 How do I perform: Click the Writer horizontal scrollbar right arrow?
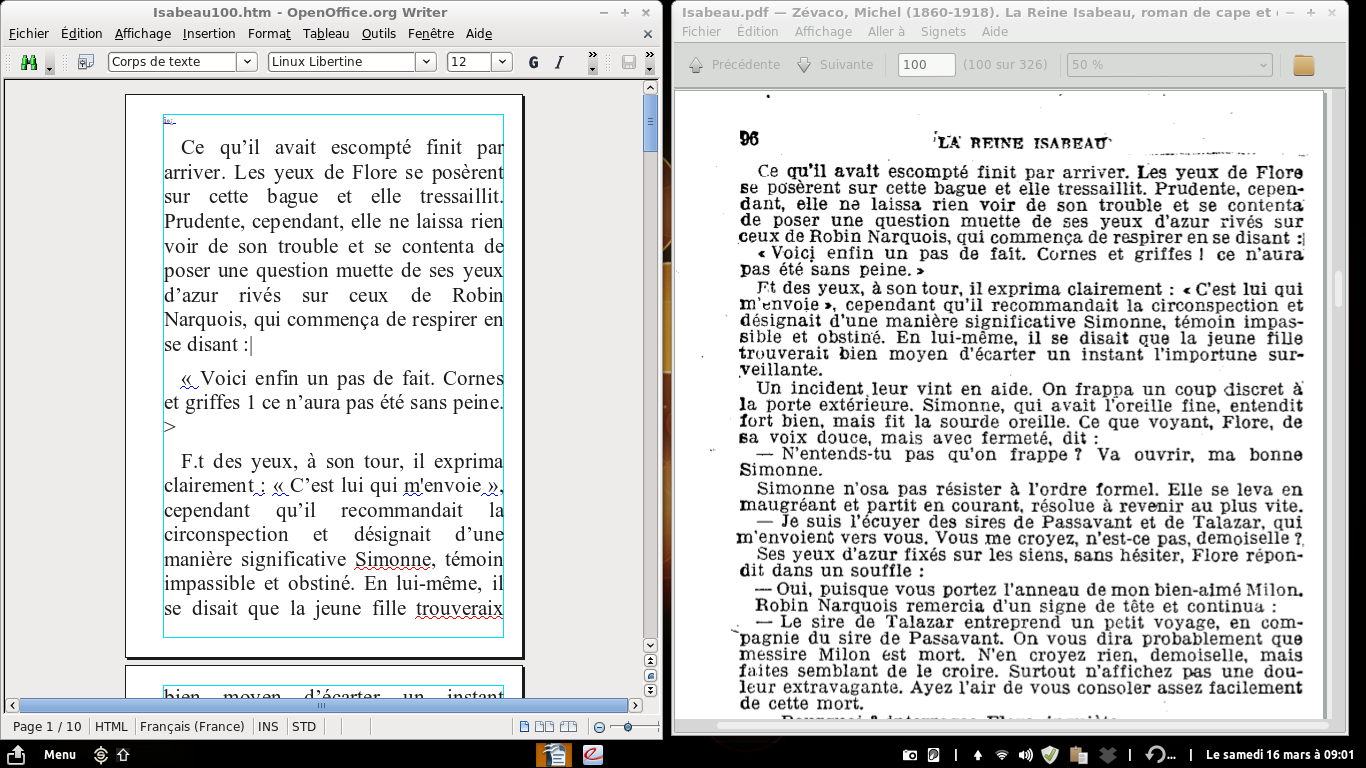coord(635,705)
